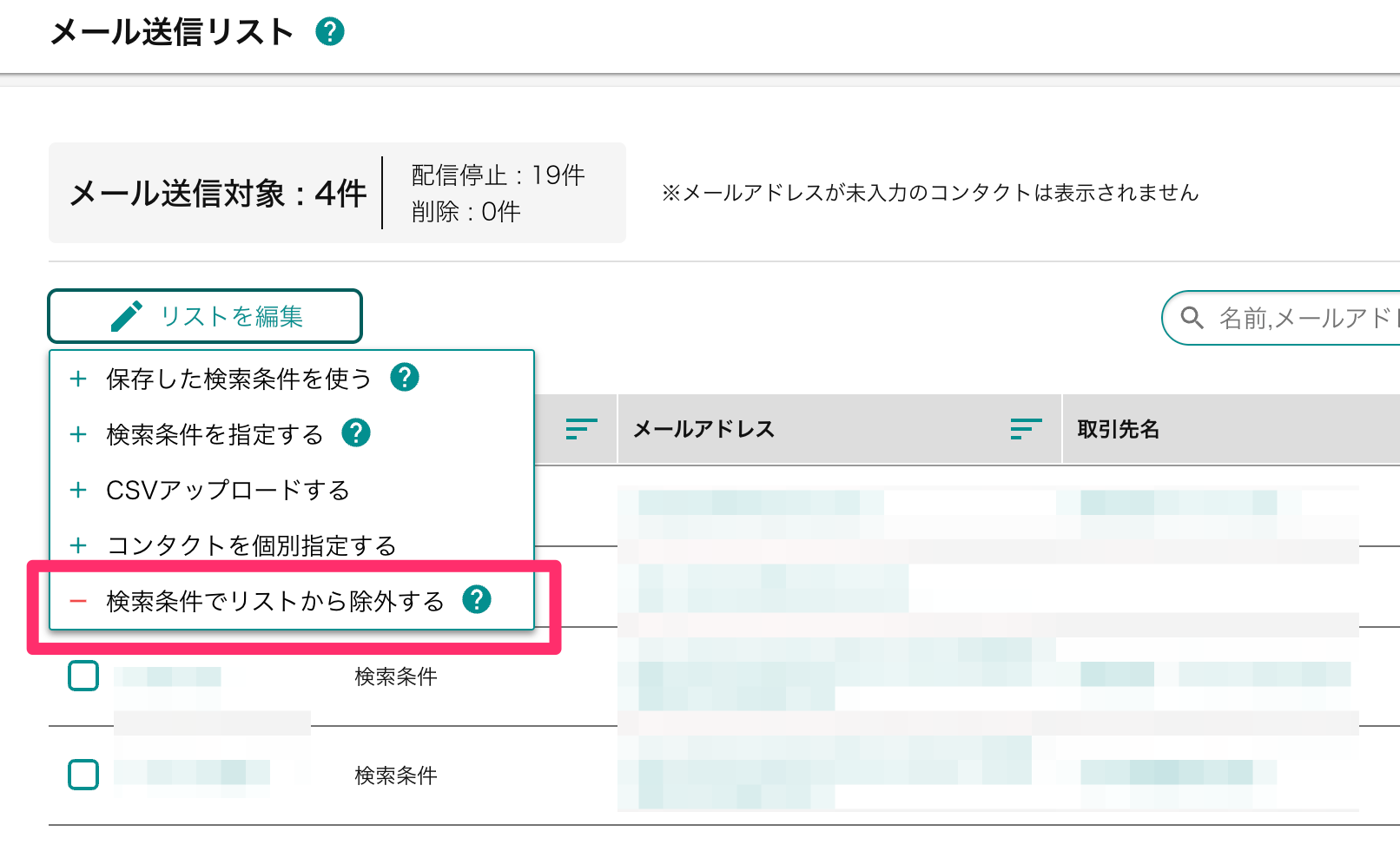Click the magnifier search icon
The height and width of the screenshot is (858, 1400).
1192,318
